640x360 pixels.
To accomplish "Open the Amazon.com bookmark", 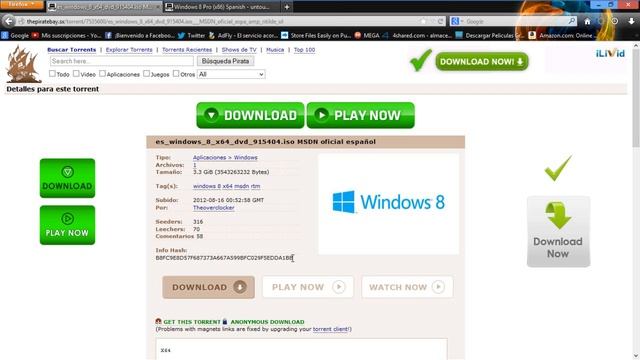I will coord(561,36).
